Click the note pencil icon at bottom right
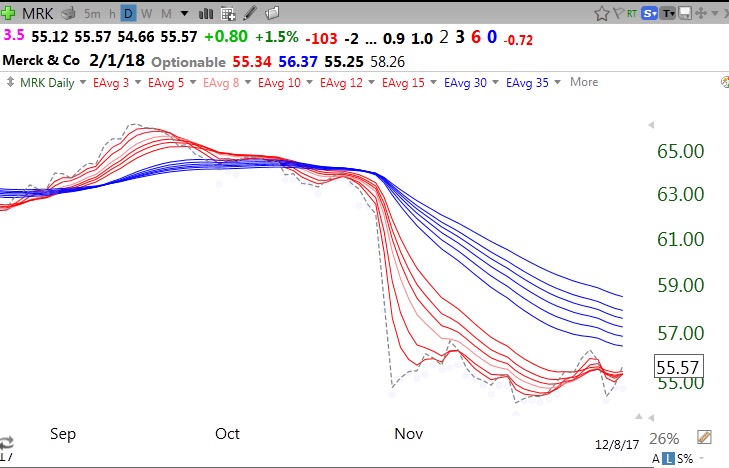 click(x=704, y=438)
